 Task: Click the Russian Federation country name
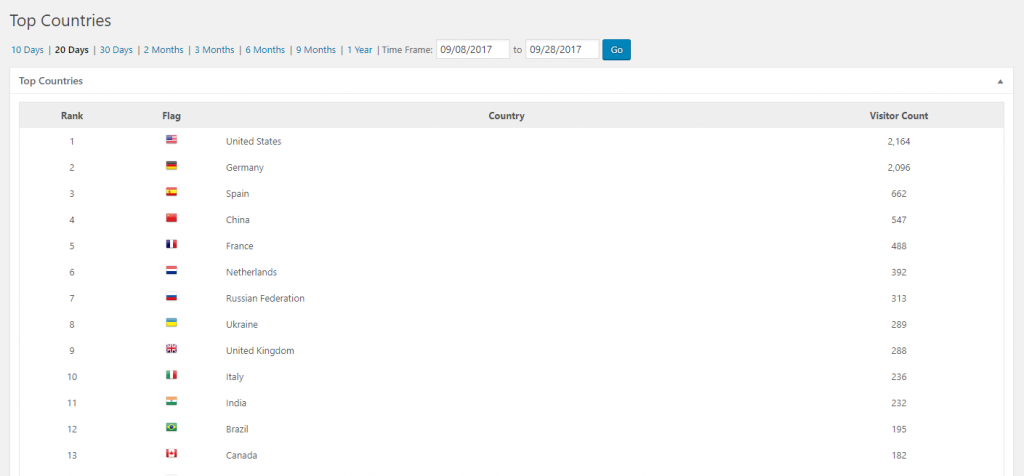pyautogui.click(x=265, y=298)
